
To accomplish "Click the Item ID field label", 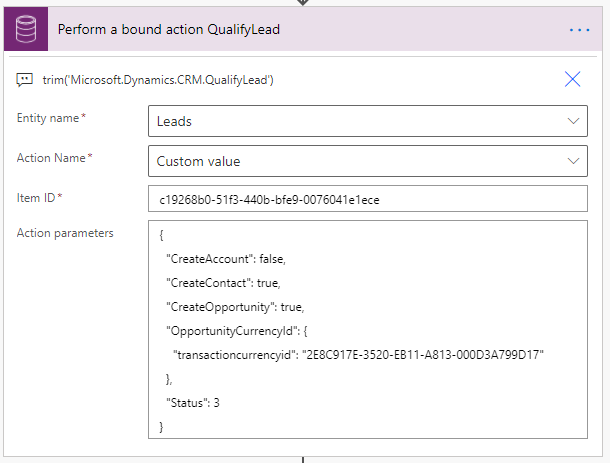I will [36, 197].
